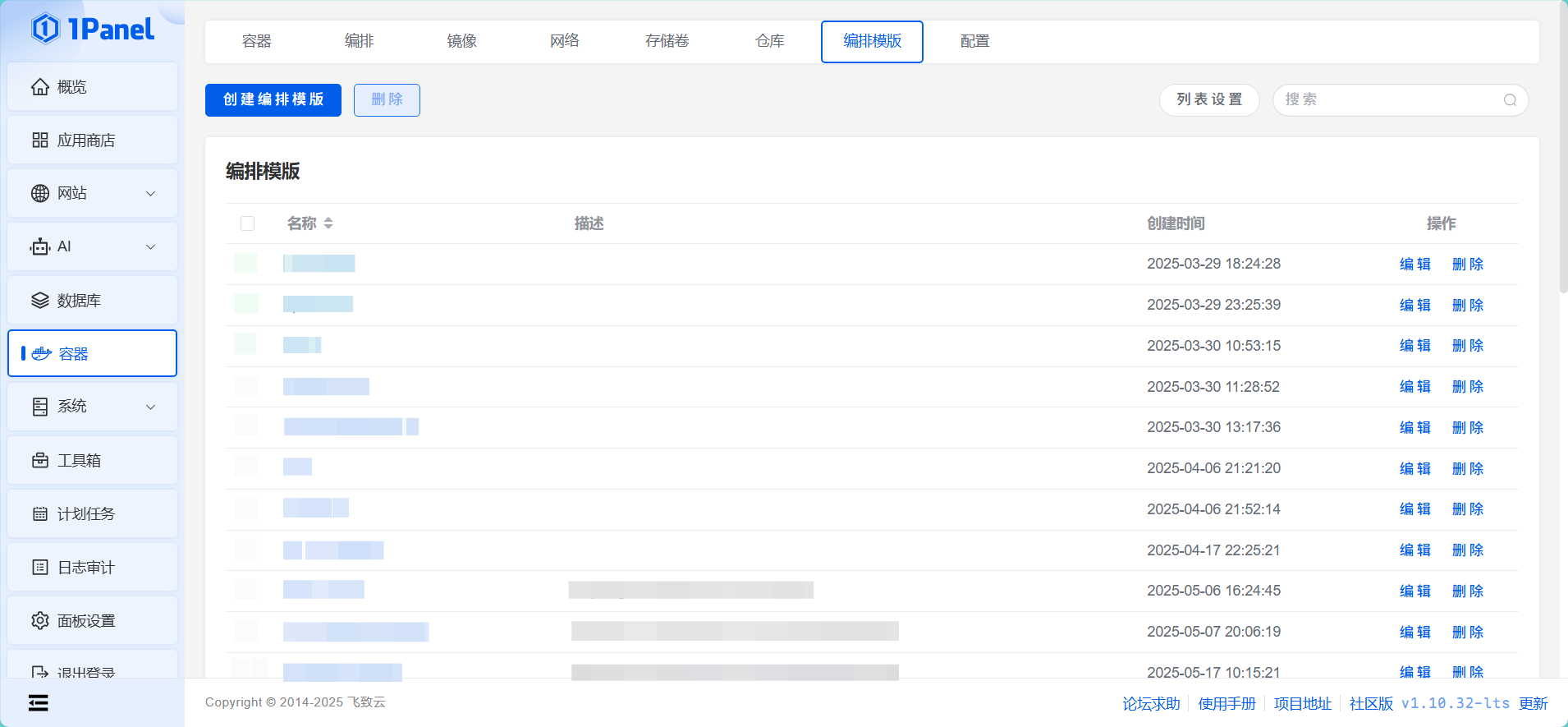Switch to the 镜像 tab
The height and width of the screenshot is (727, 1568).
pyautogui.click(x=461, y=41)
